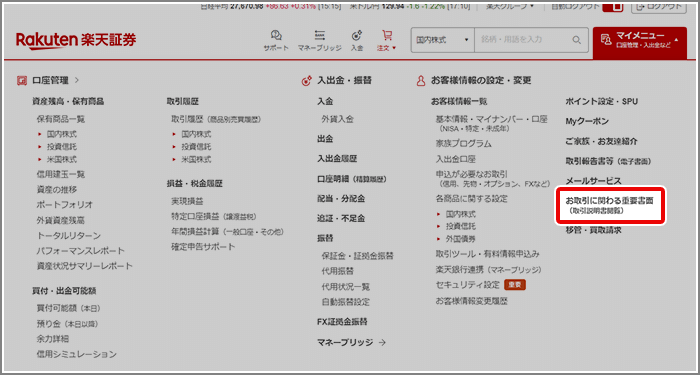This screenshot has width=700, height=375.
Task: Open FX証拠金振替
Action: click(x=342, y=322)
